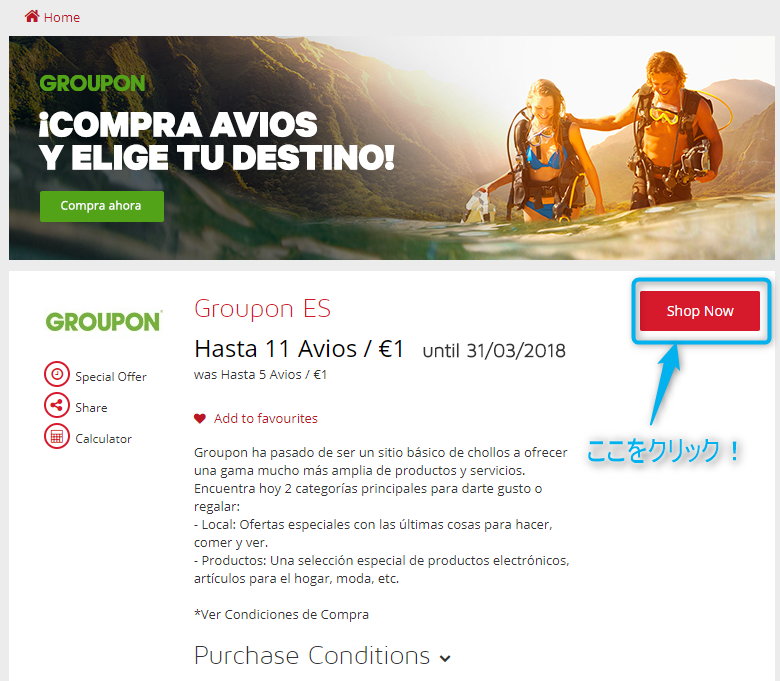Image resolution: width=780 pixels, height=681 pixels.
Task: Click the Groupon ES title
Action: click(x=262, y=308)
